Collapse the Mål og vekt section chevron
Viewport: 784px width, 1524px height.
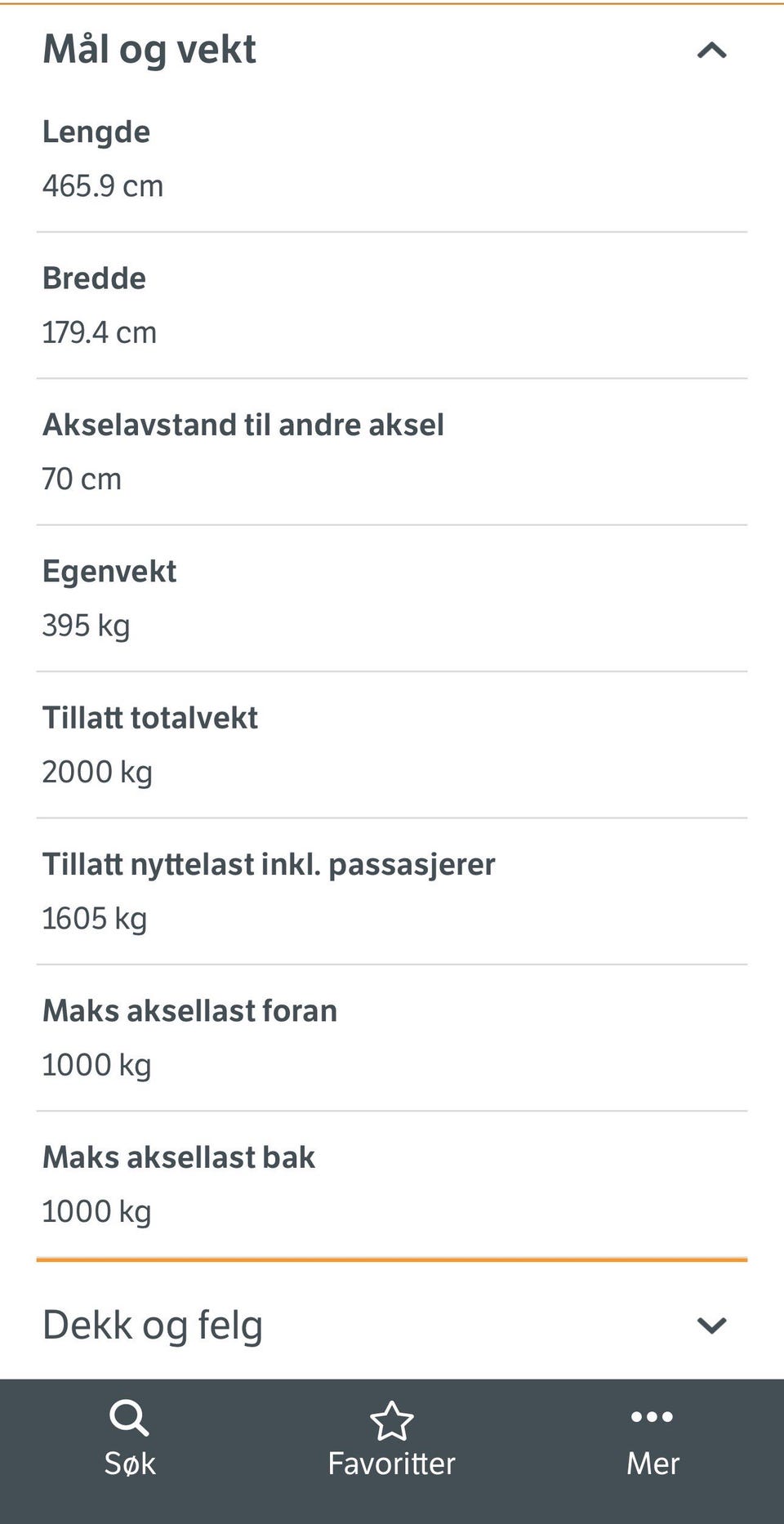[x=711, y=51]
